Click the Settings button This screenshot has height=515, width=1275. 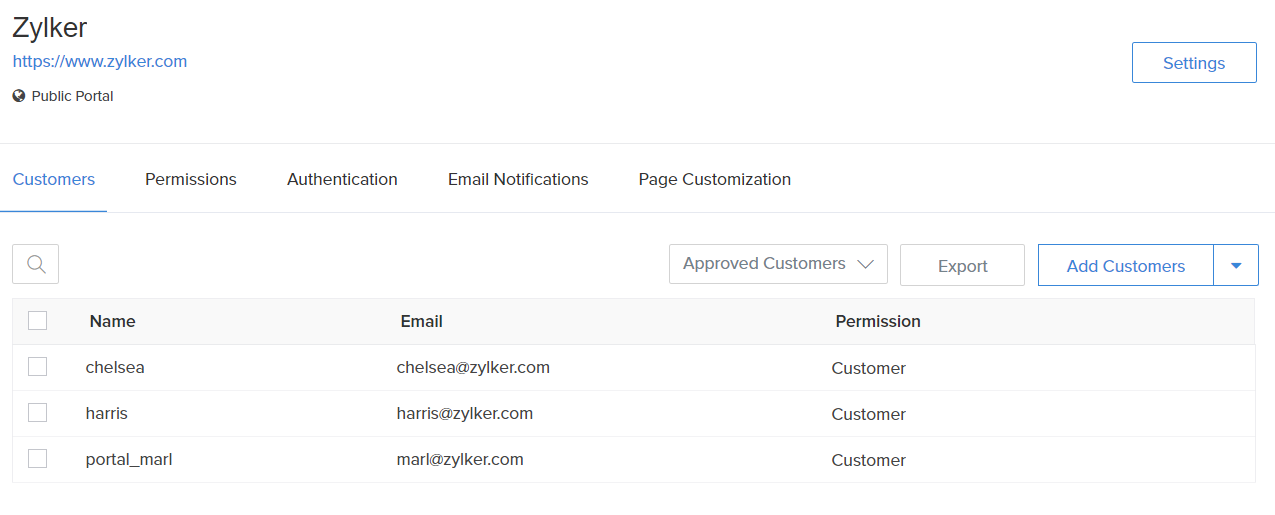(1194, 63)
